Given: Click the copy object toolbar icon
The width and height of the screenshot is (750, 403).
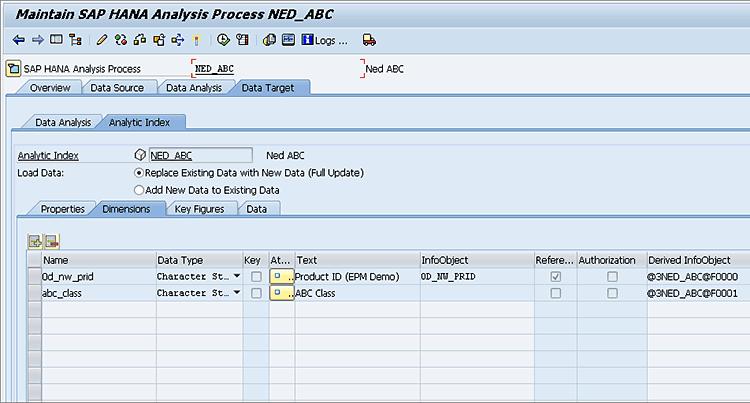Looking at the screenshot, I should (159, 40).
